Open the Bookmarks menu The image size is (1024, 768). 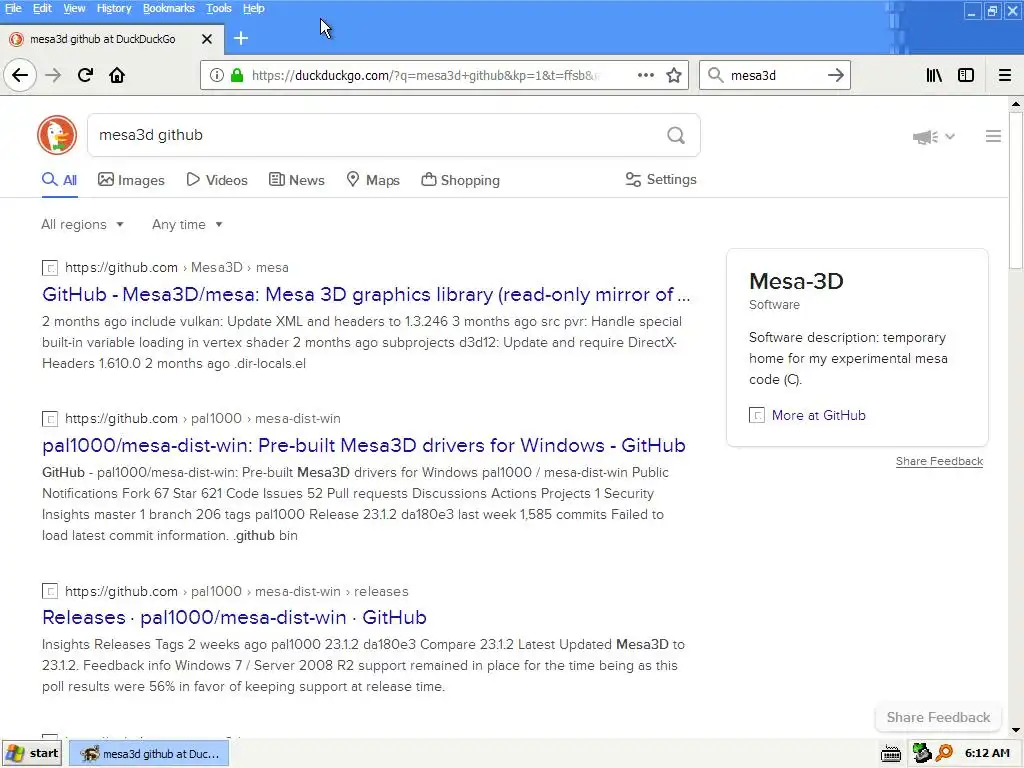tap(168, 8)
